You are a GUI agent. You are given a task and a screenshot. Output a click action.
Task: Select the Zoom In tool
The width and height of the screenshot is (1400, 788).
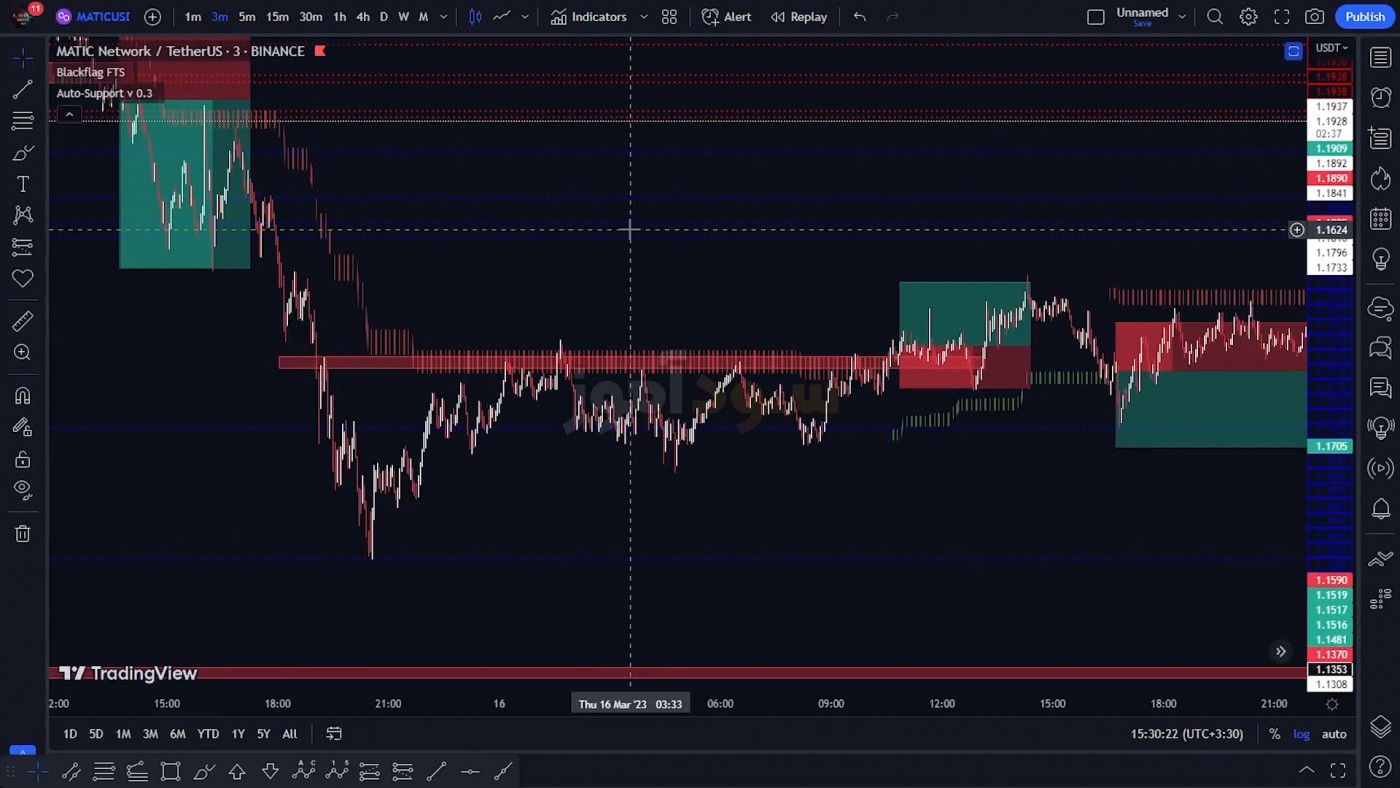(22, 352)
